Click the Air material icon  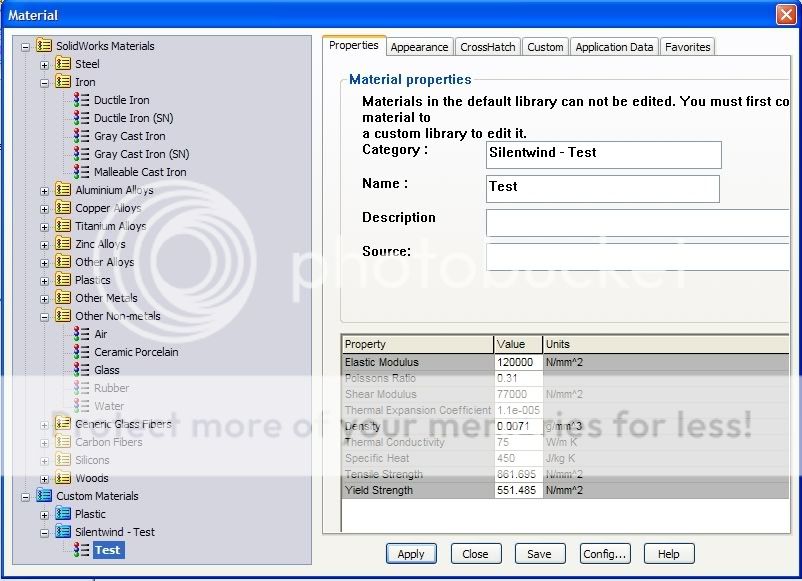pyautogui.click(x=81, y=333)
